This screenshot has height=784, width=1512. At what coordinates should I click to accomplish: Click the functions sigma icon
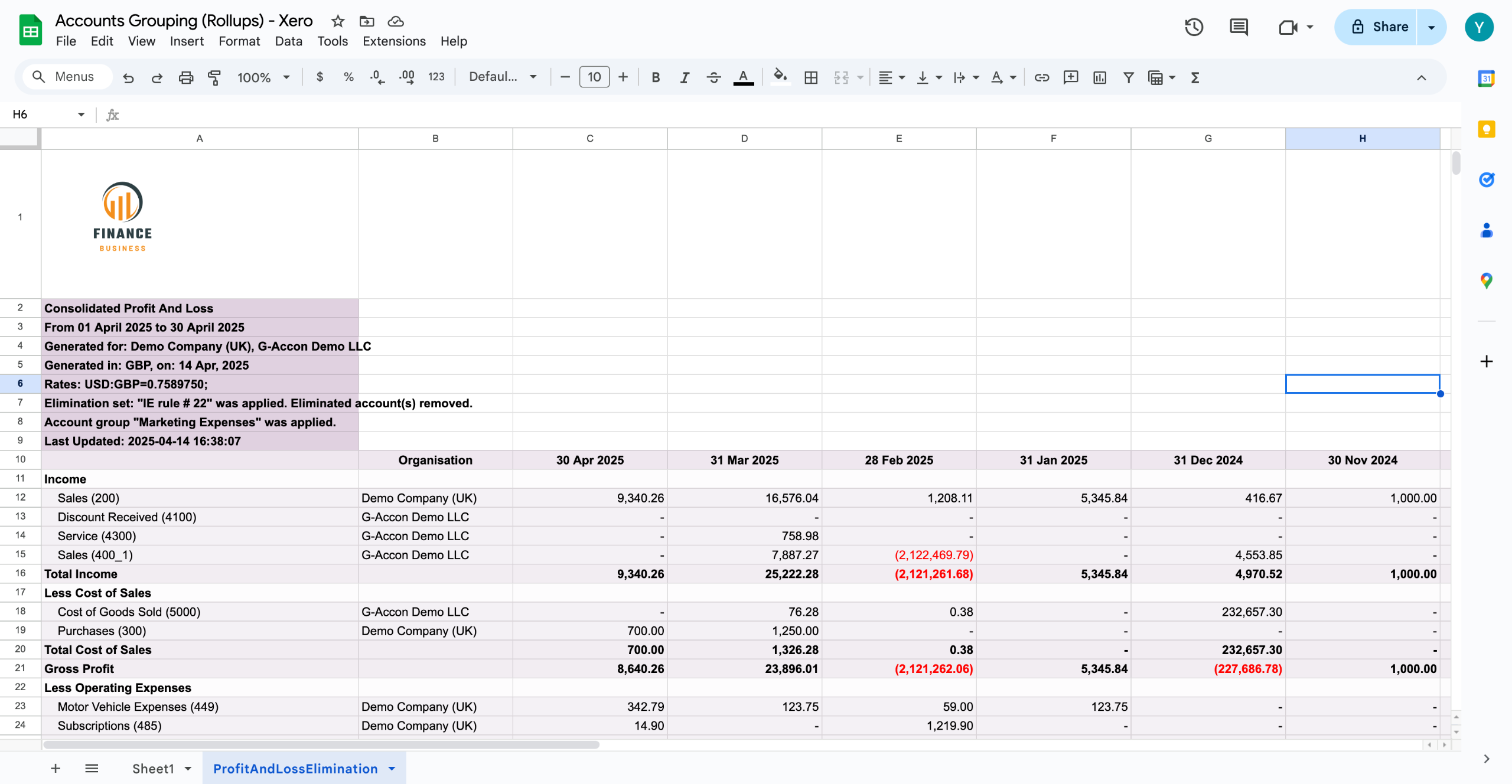coord(1195,77)
